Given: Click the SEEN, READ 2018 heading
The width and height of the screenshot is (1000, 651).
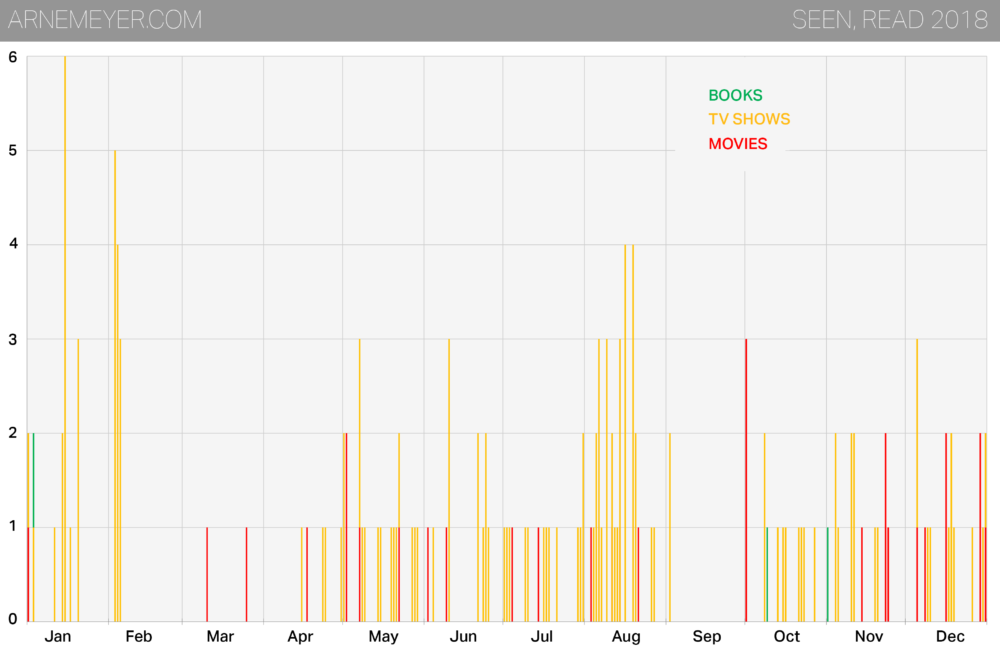Looking at the screenshot, I should 890,20.
